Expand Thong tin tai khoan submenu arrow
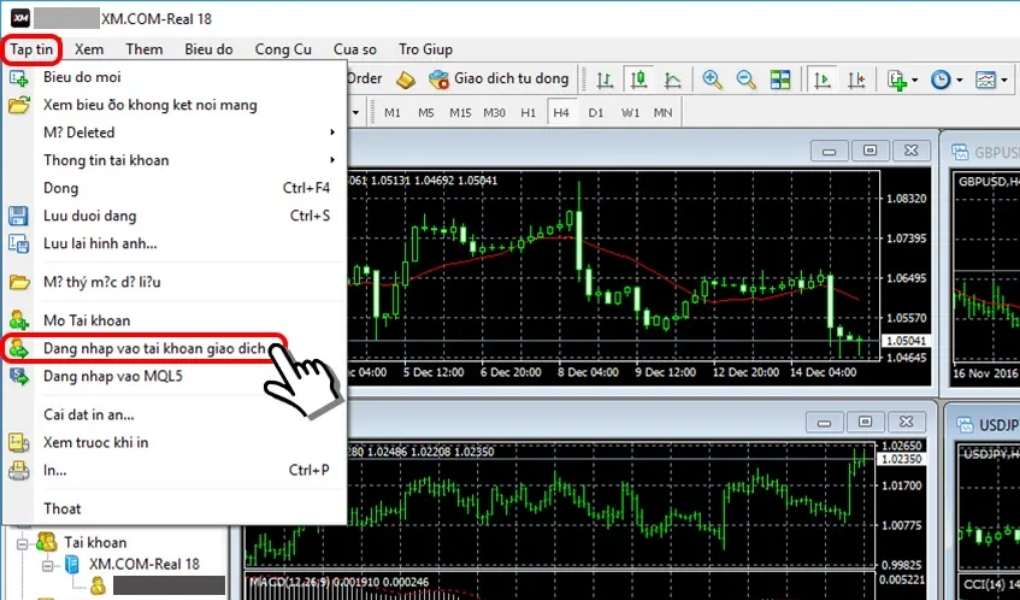Image resolution: width=1020 pixels, height=600 pixels. 332,160
